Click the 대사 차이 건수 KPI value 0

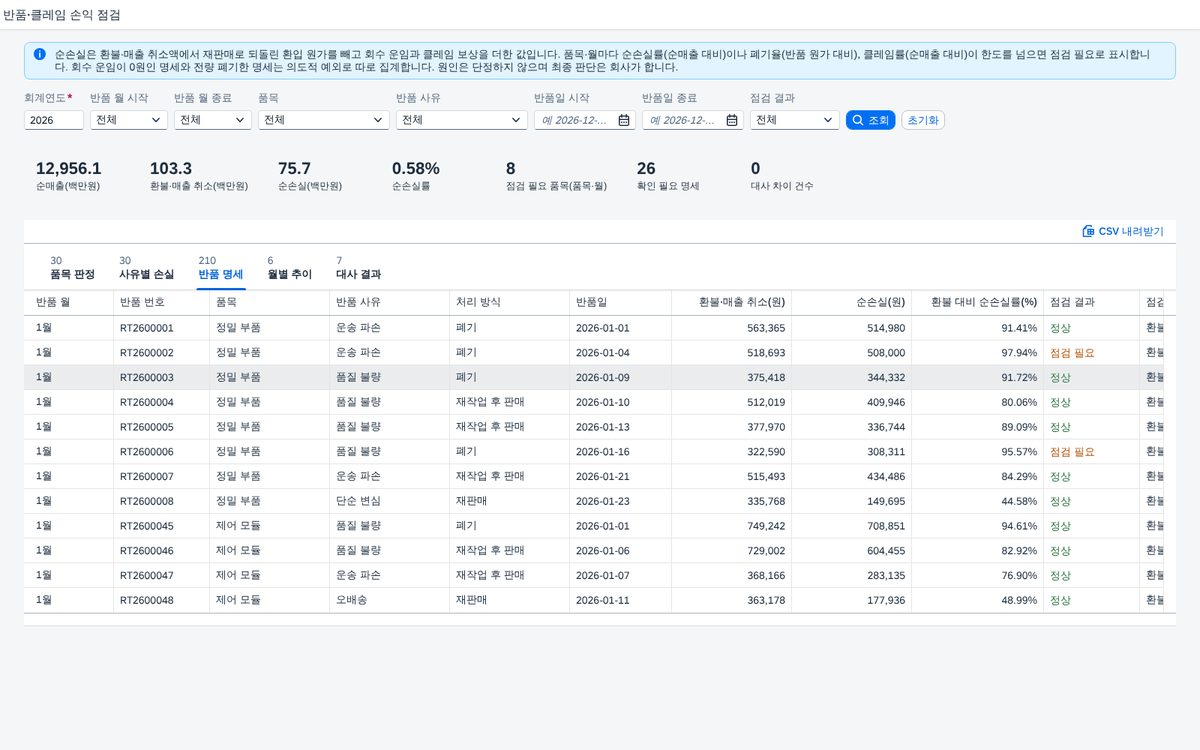tap(755, 169)
